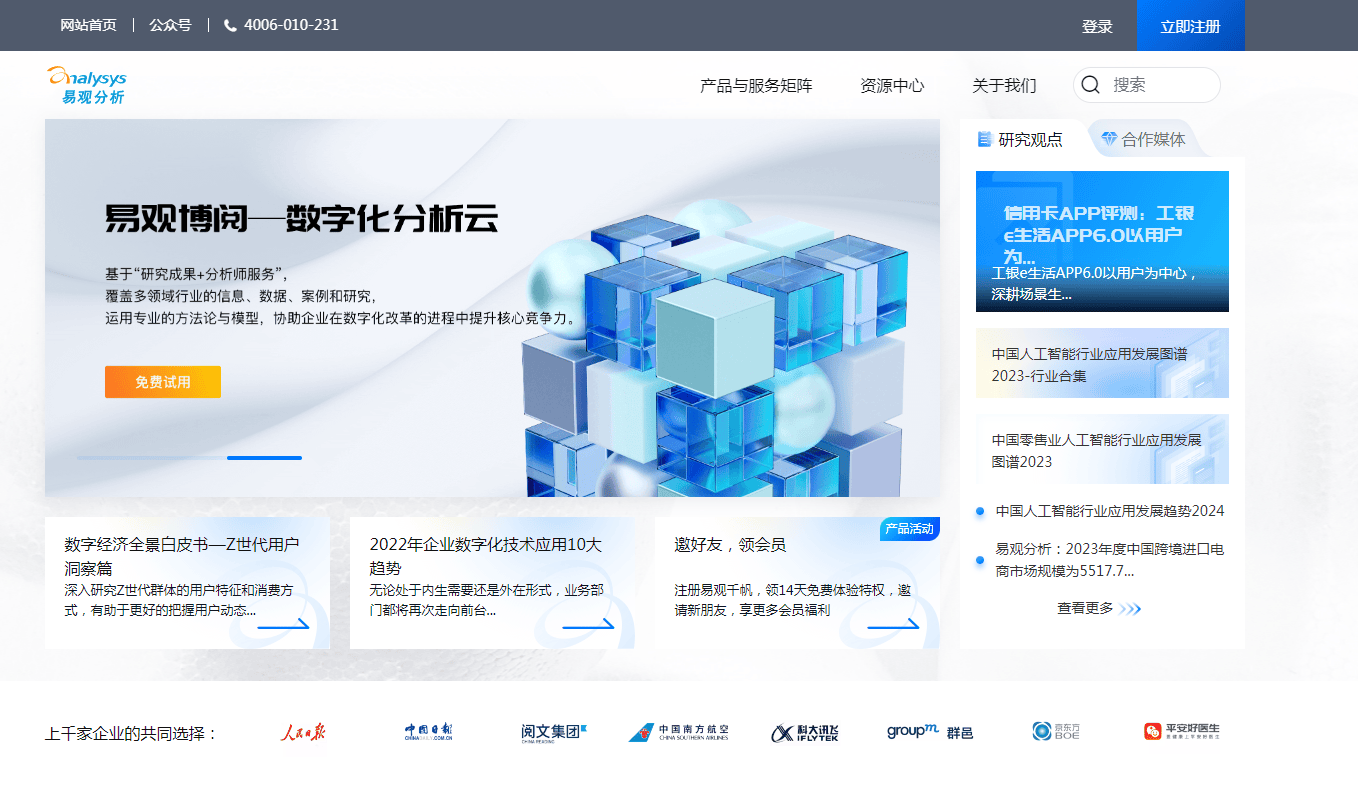The width and height of the screenshot is (1358, 798).
Task: Open the 关于我们 navigation menu
Action: pos(1005,85)
